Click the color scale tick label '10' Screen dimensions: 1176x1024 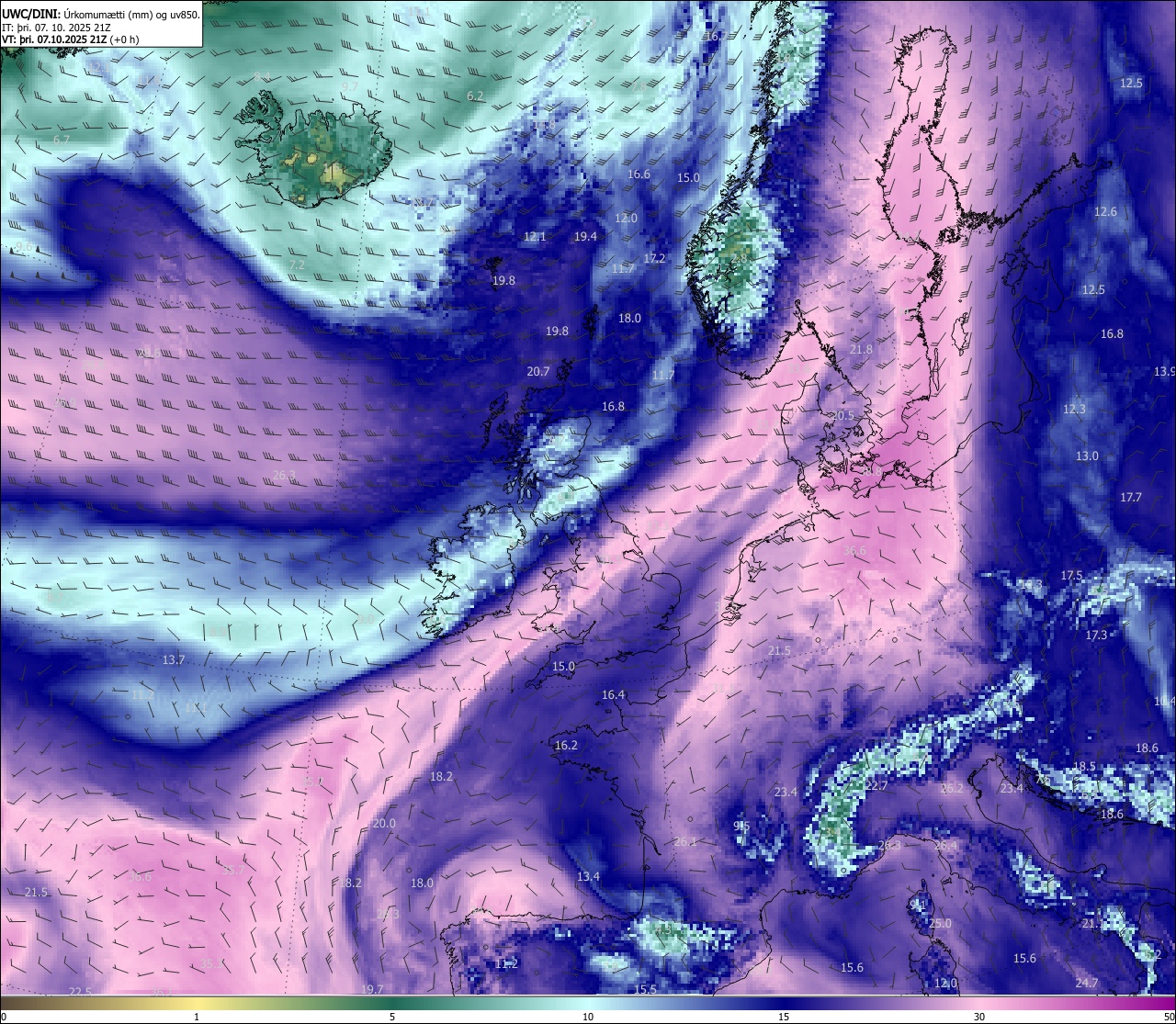[588, 1017]
